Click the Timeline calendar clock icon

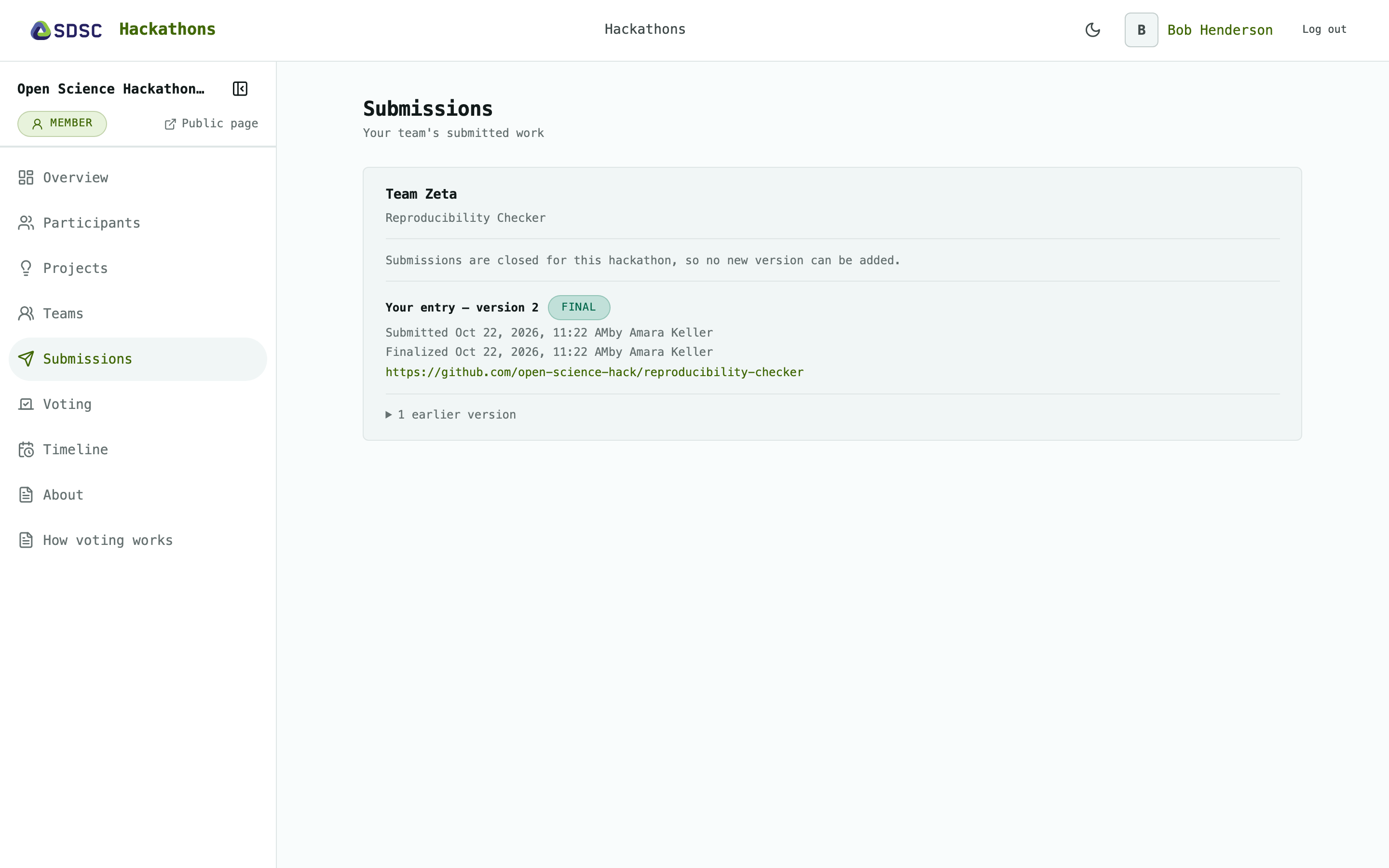(x=26, y=449)
